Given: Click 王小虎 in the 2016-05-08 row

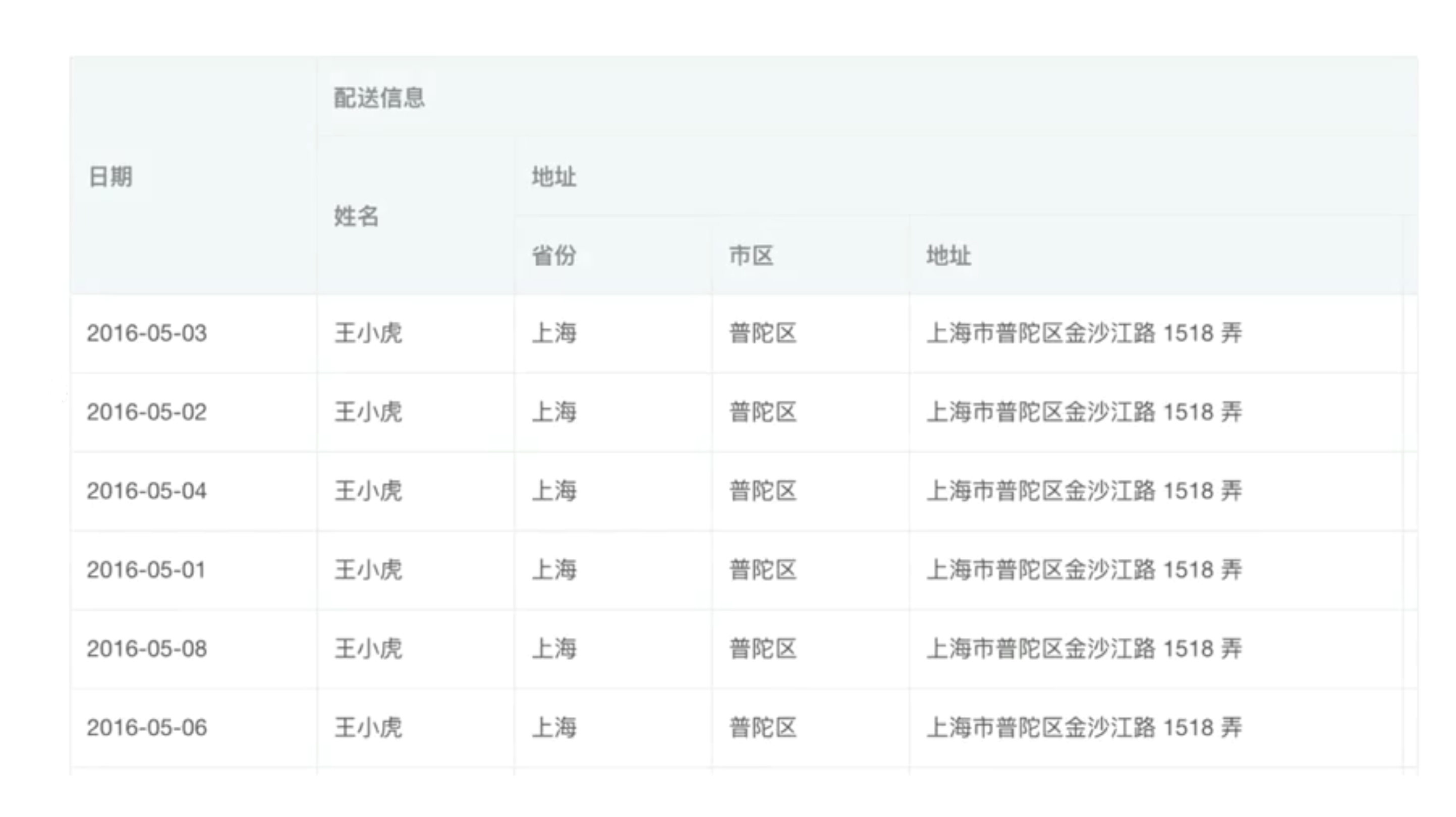Looking at the screenshot, I should 368,649.
